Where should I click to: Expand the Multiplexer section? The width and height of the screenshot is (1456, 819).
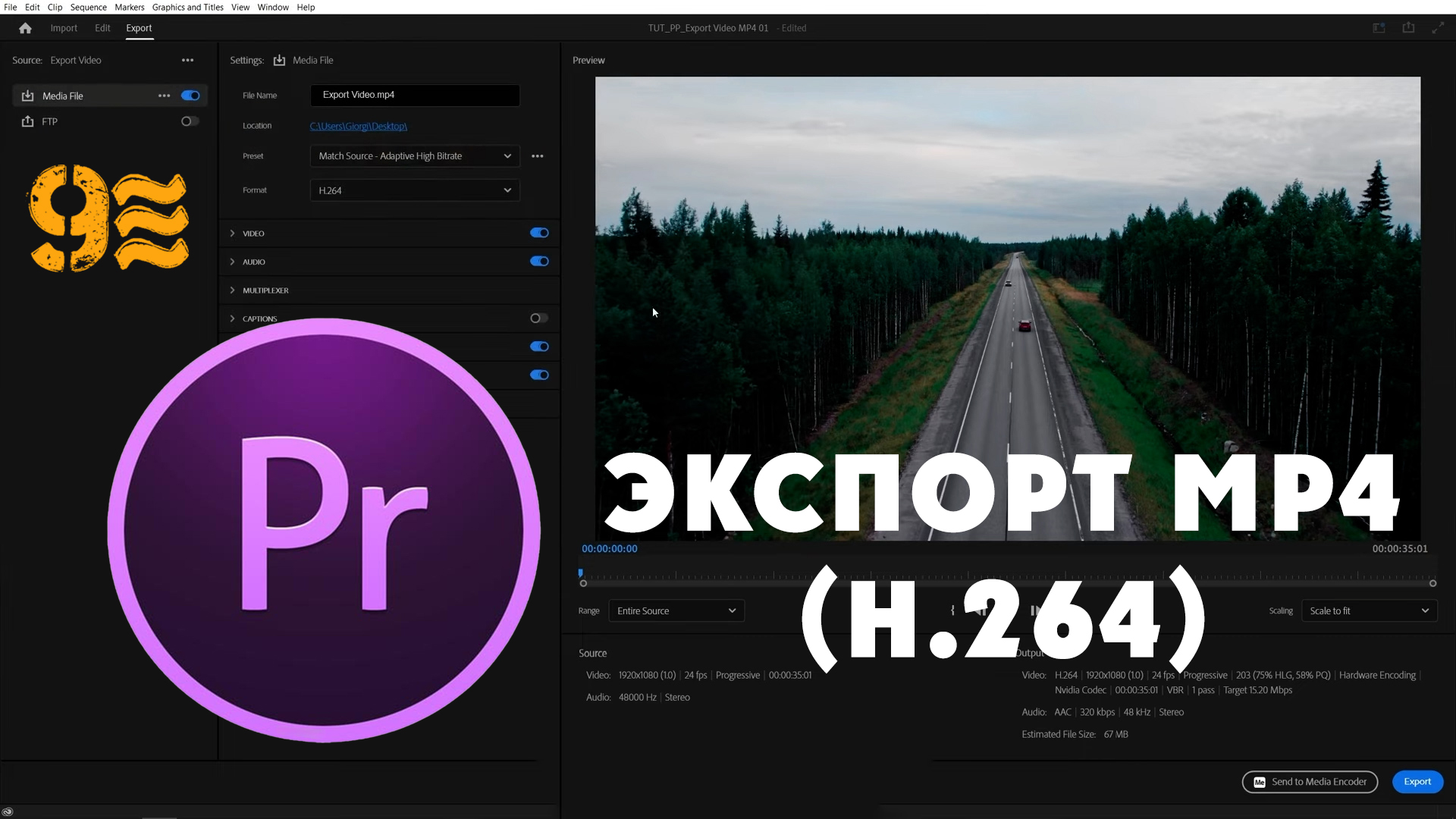click(265, 290)
